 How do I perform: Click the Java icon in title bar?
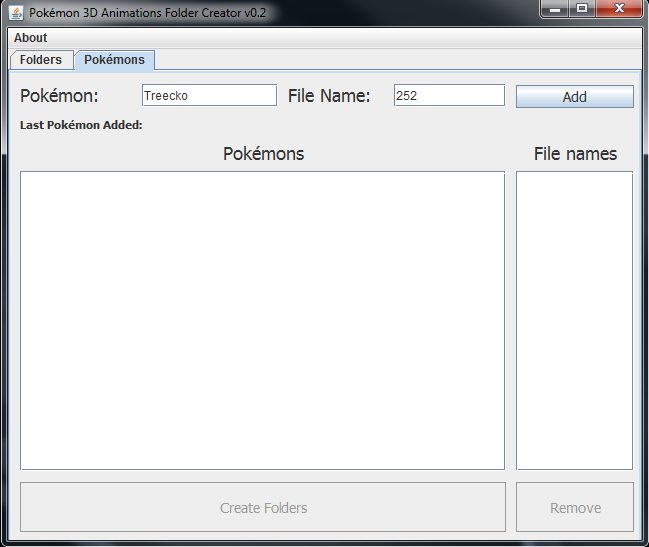click(x=16, y=13)
